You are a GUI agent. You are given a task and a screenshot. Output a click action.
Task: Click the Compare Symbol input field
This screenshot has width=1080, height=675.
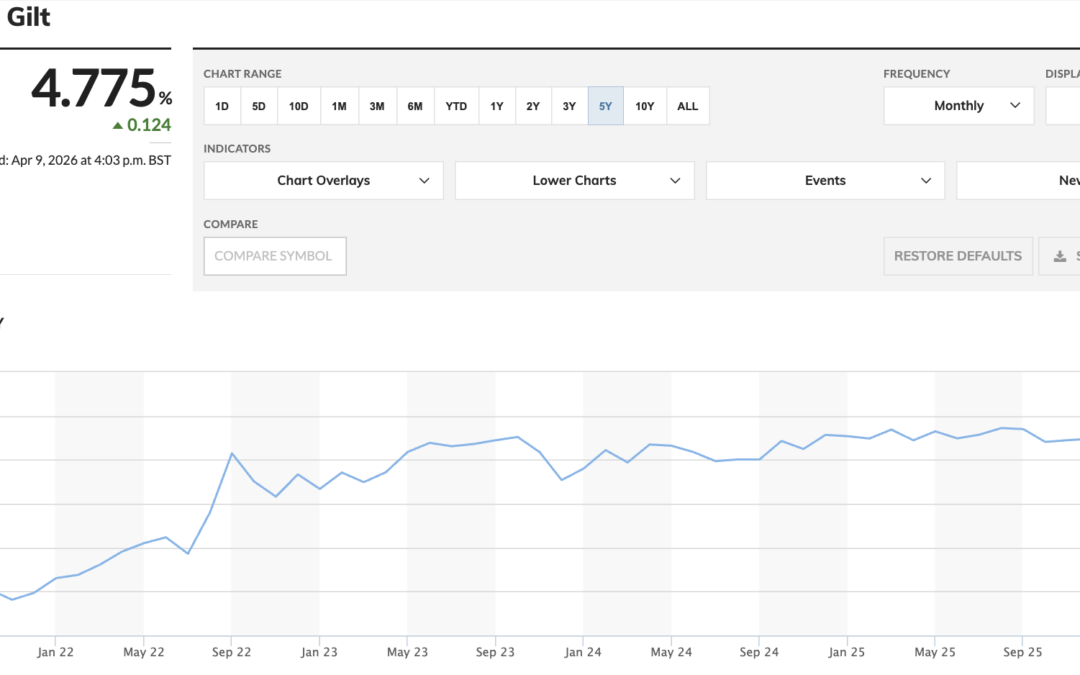tap(275, 256)
